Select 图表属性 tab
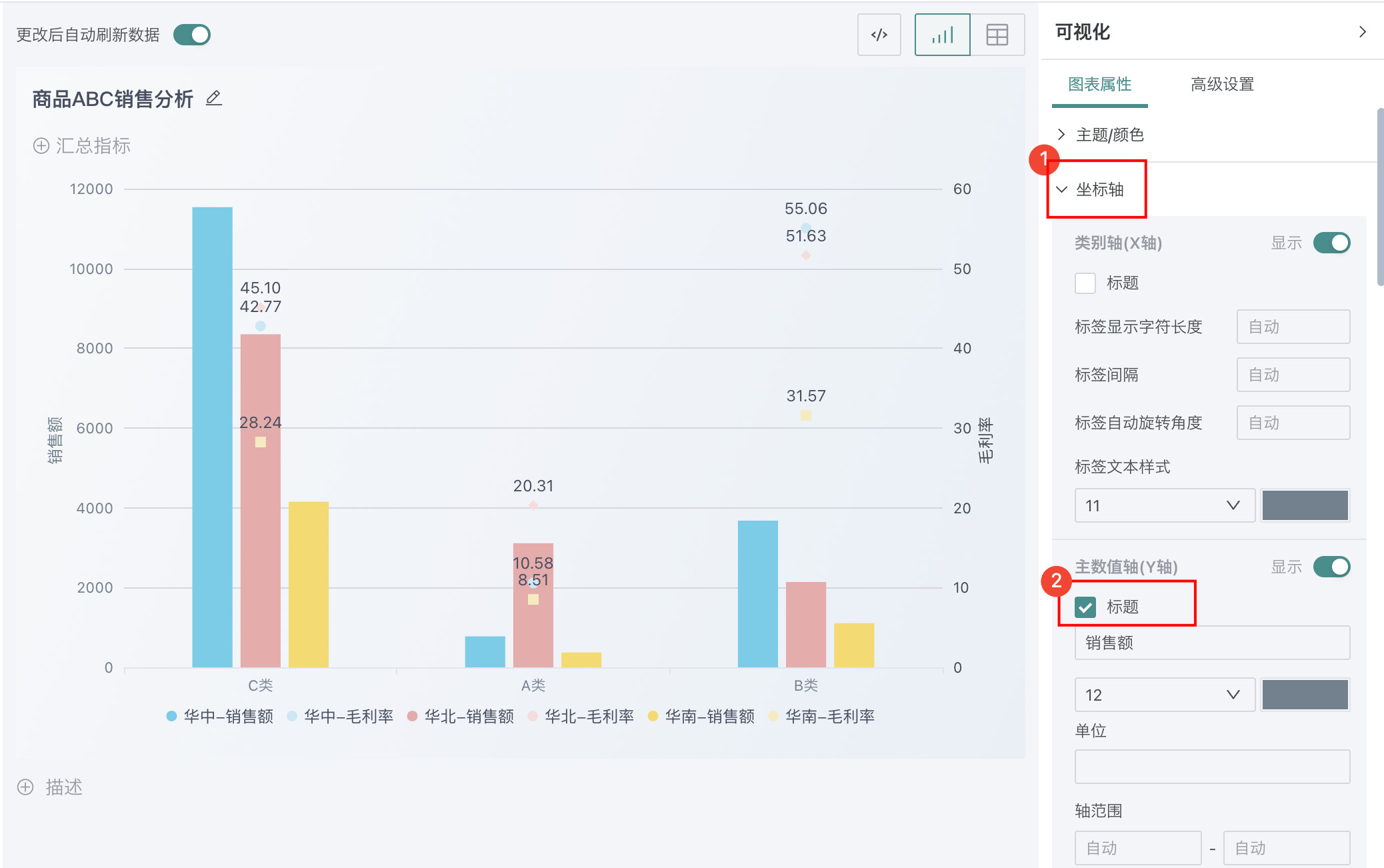 pyautogui.click(x=1099, y=85)
